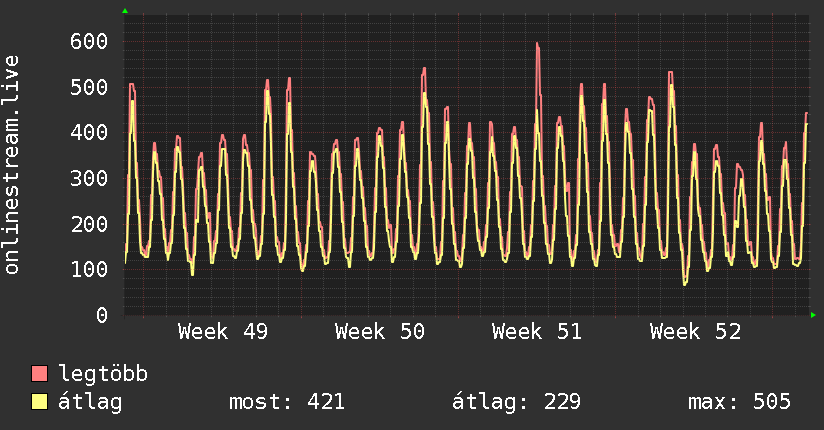Click the vertical onlinestream.live axis title
This screenshot has width=824, height=430.
[12, 165]
